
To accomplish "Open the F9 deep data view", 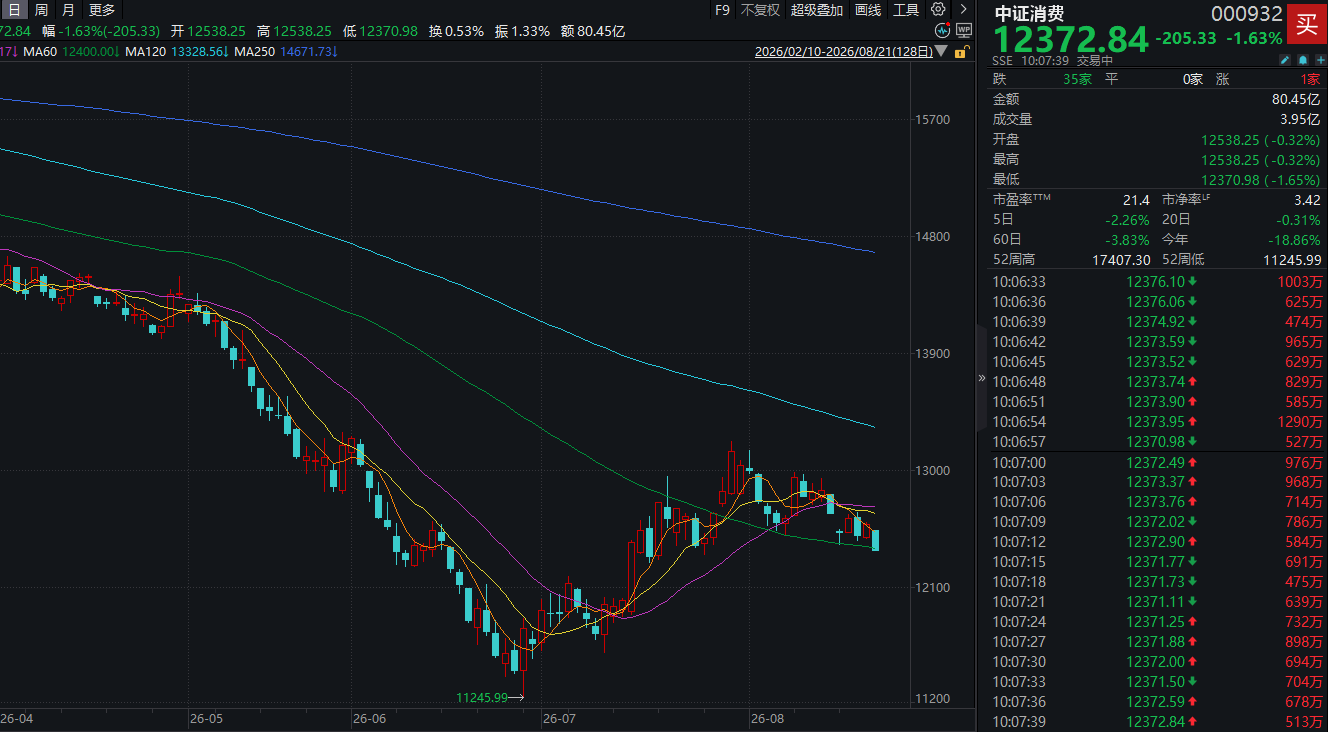I will click(723, 10).
